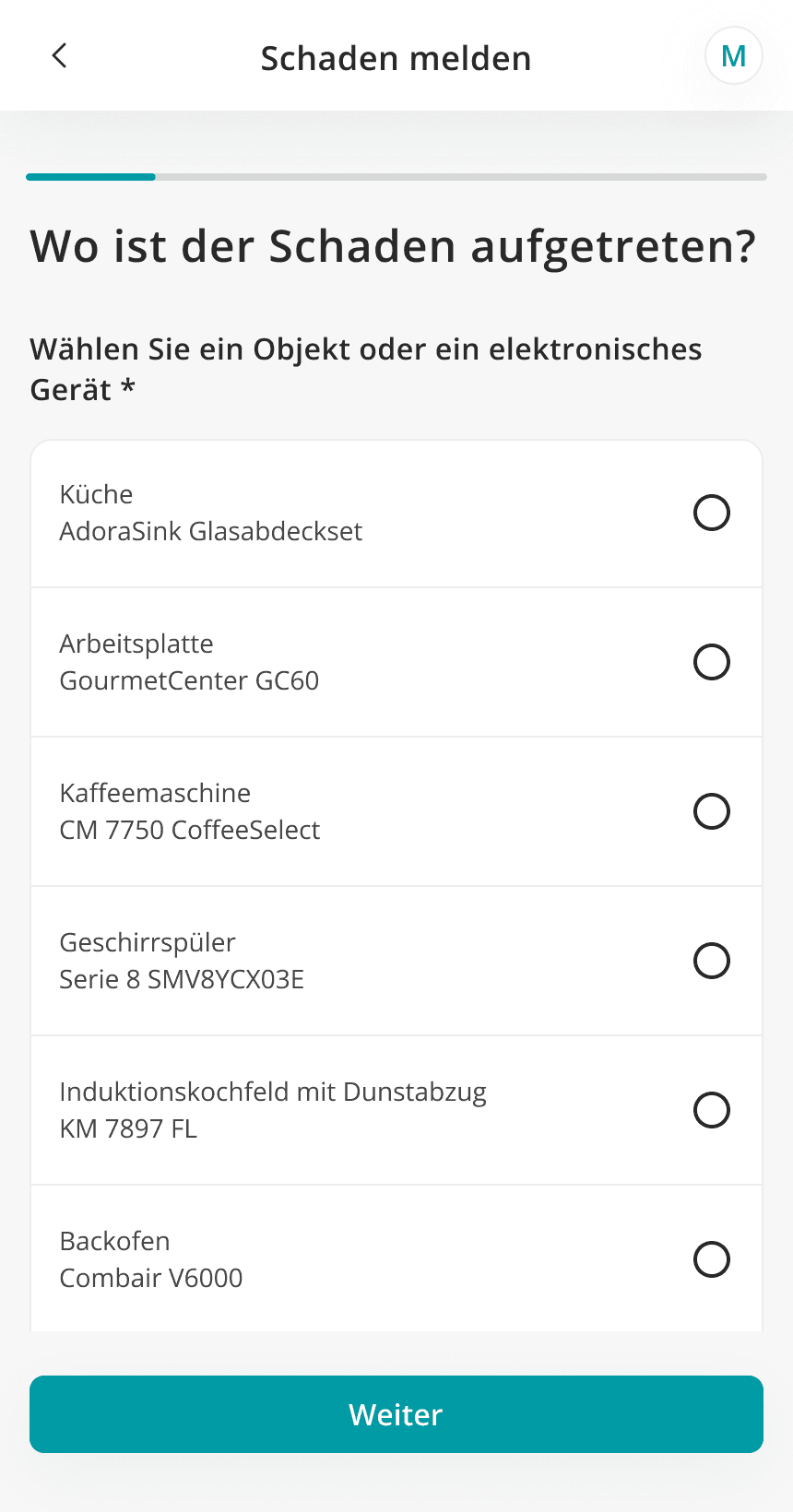This screenshot has height=1512, width=793.
Task: Click the 'Induktionskochfeld mit Dunstabzug' label
Action: click(272, 1093)
